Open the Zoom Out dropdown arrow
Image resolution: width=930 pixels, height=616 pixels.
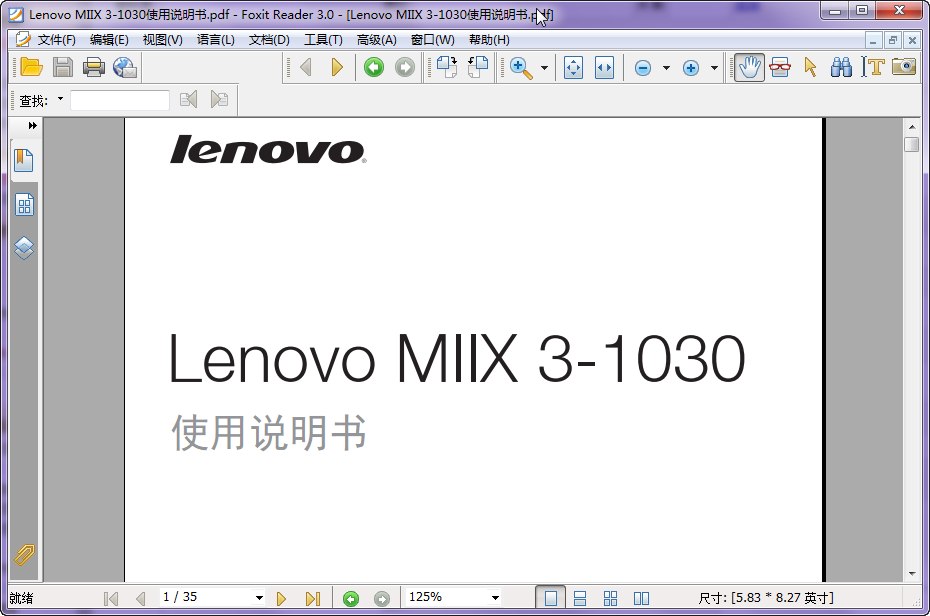pyautogui.click(x=666, y=68)
